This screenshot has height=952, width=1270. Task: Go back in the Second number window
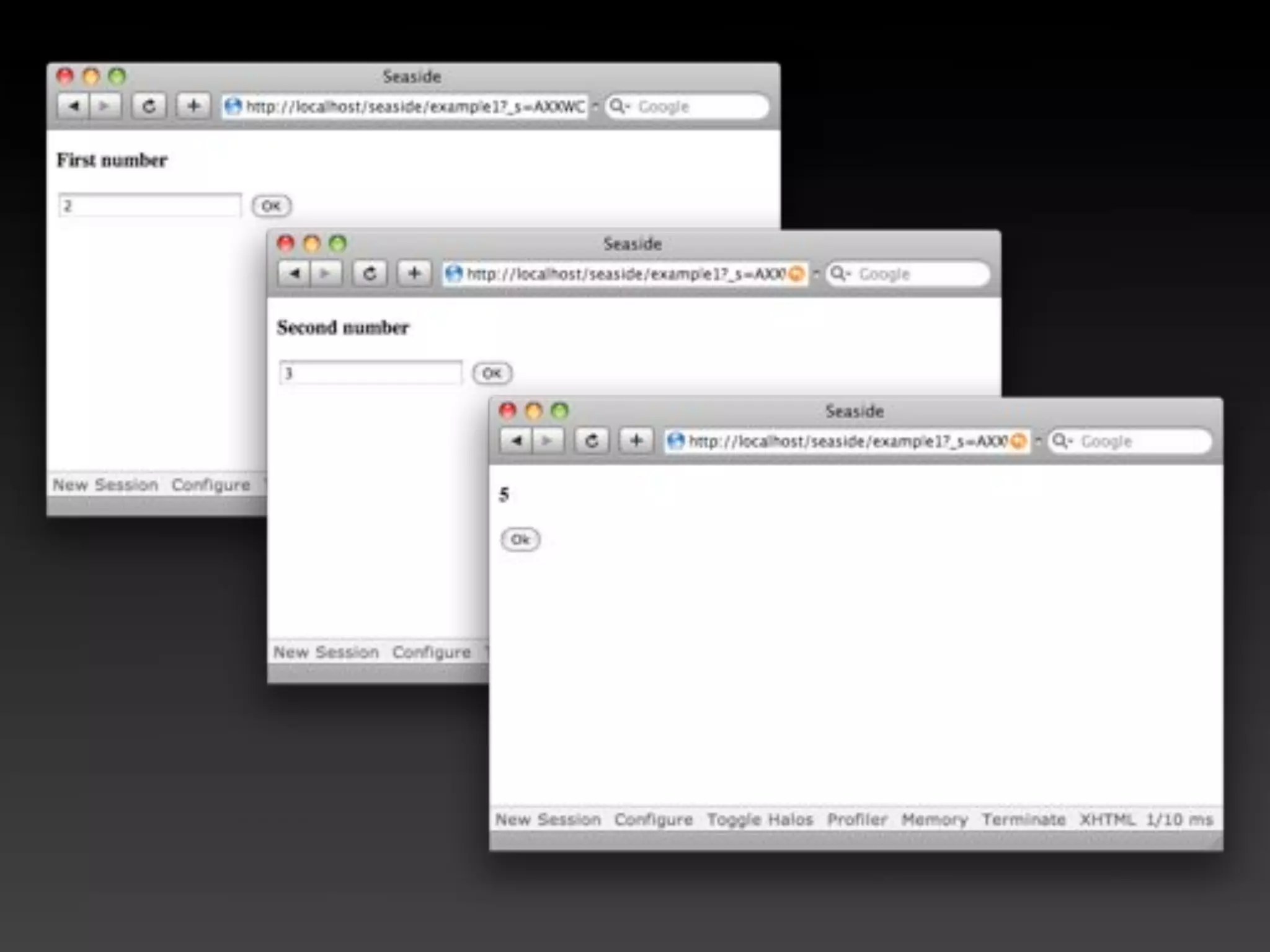(294, 273)
